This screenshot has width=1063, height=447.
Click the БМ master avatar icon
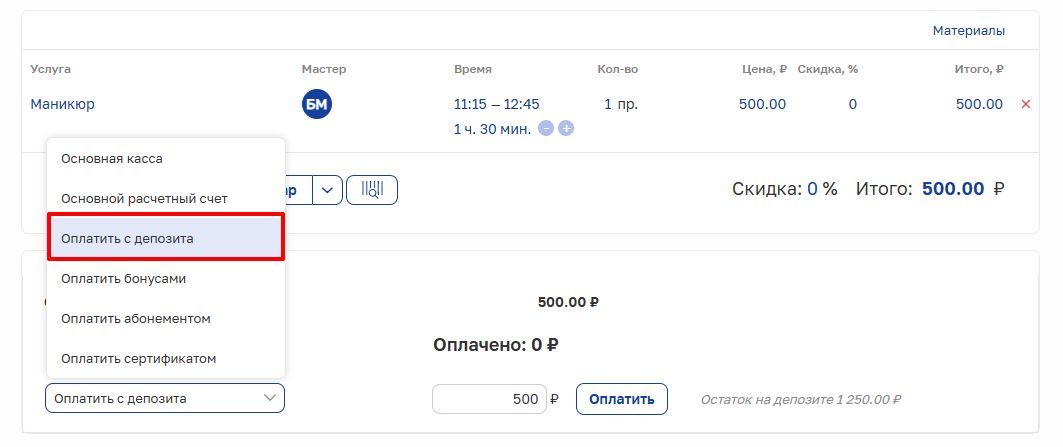point(317,103)
